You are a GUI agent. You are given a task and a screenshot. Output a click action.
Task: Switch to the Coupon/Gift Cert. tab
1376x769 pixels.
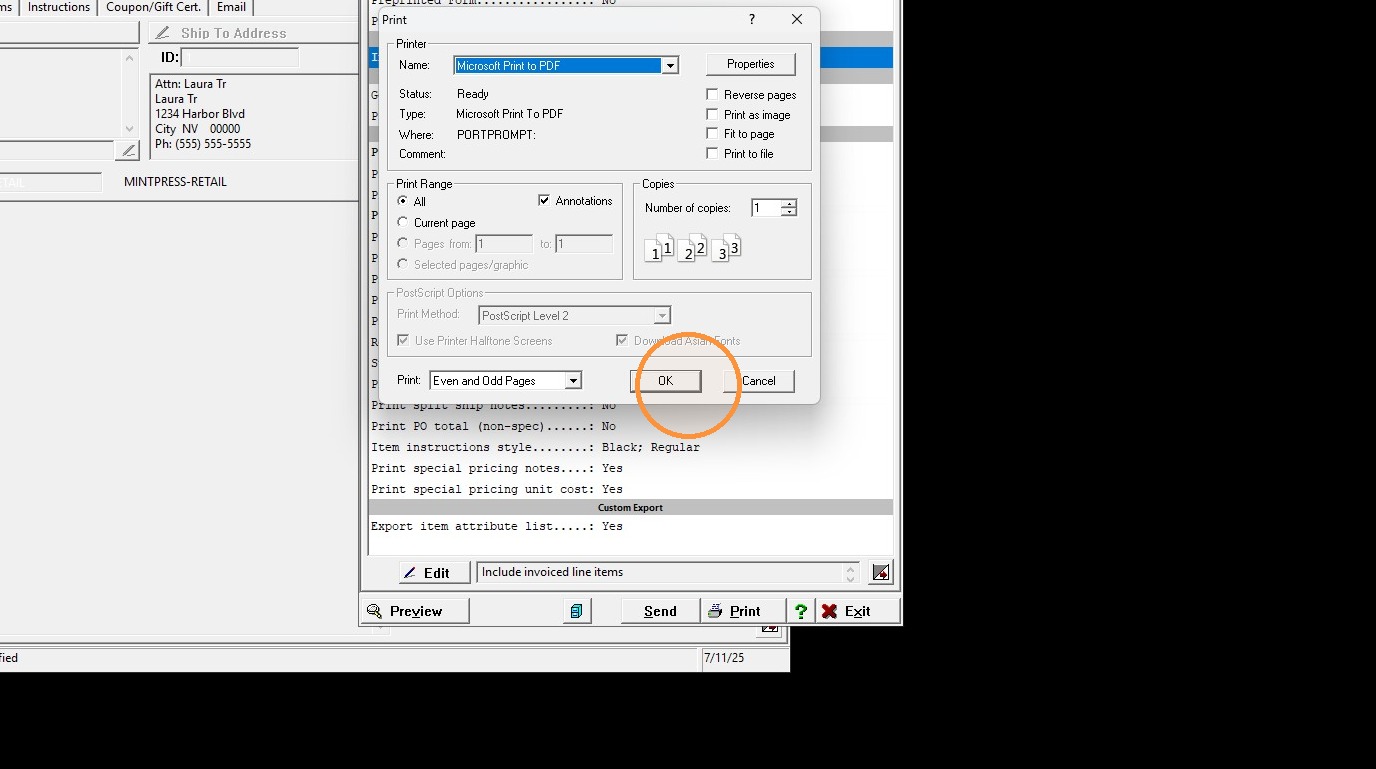[x=153, y=7]
